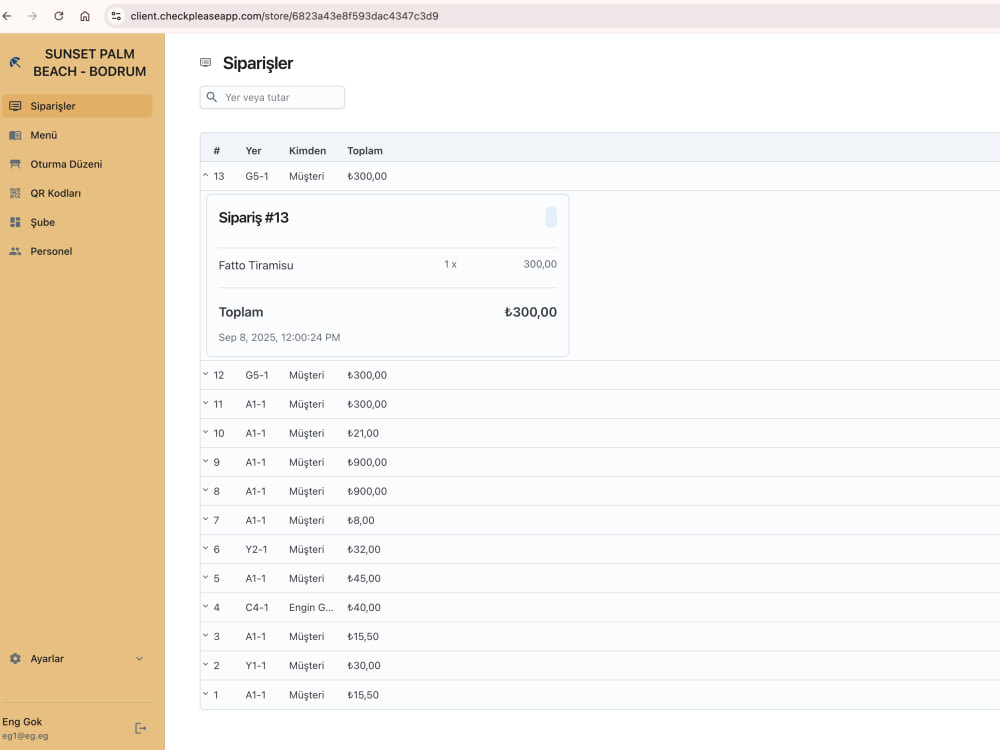This screenshot has width=1000, height=750.
Task: Click the Eng Gok user name
Action: point(22,722)
